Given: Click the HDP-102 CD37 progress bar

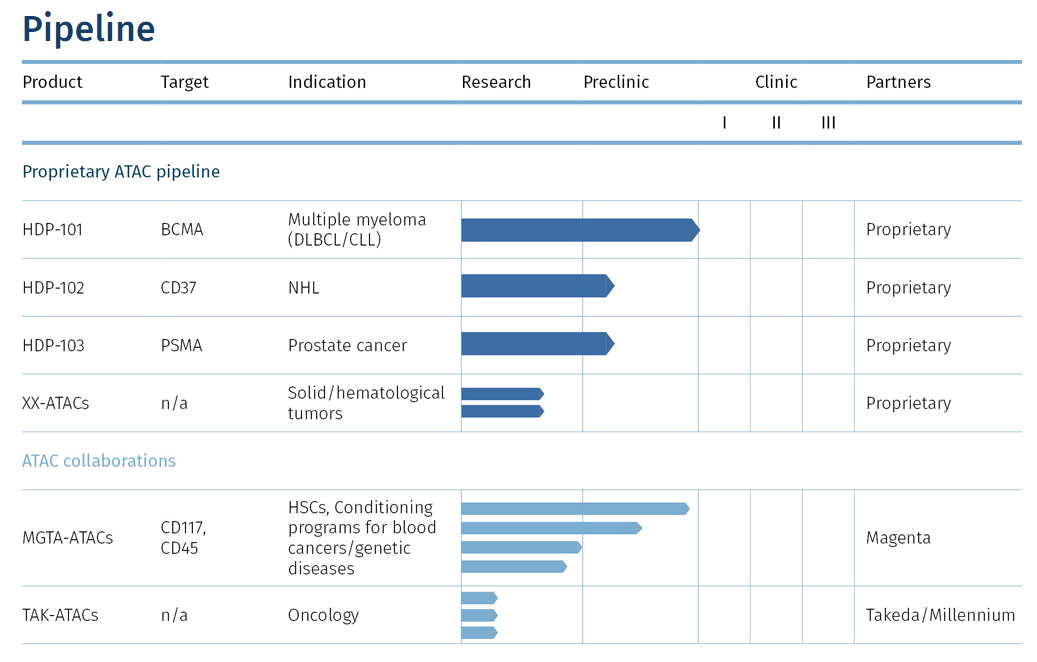Looking at the screenshot, I should pyautogui.click(x=536, y=286).
